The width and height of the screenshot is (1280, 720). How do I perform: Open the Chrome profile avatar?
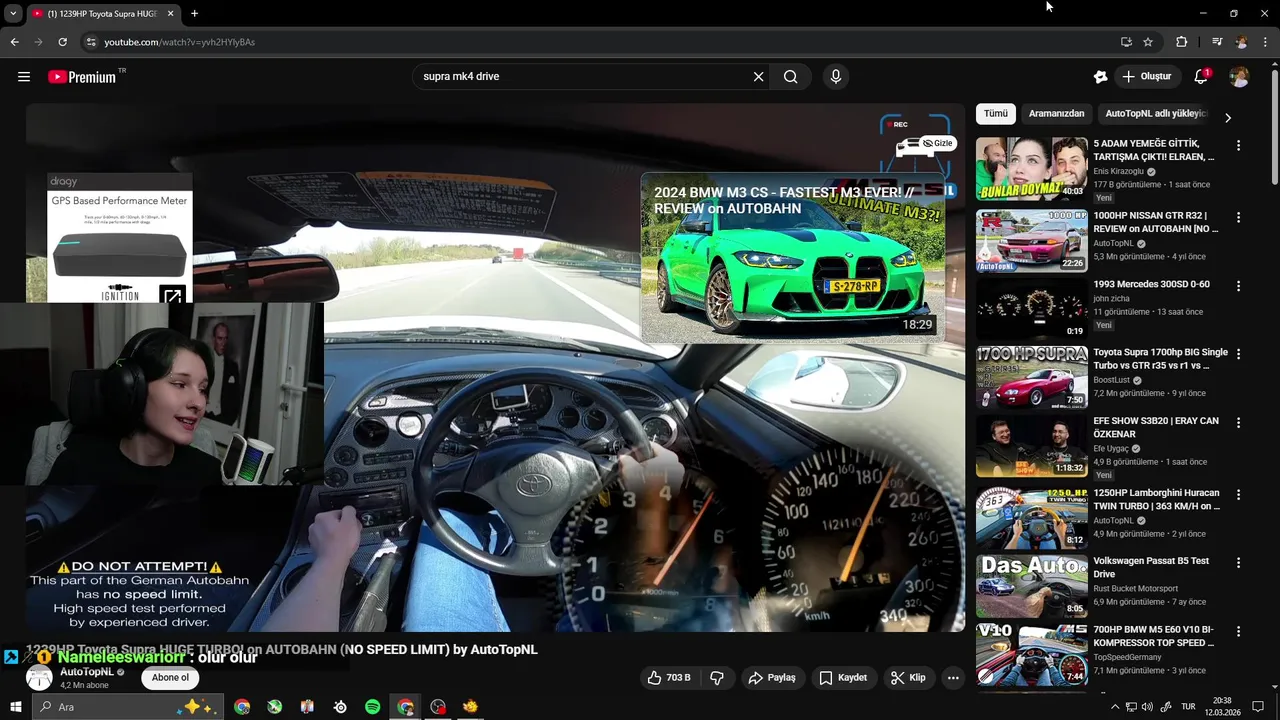click(1242, 42)
